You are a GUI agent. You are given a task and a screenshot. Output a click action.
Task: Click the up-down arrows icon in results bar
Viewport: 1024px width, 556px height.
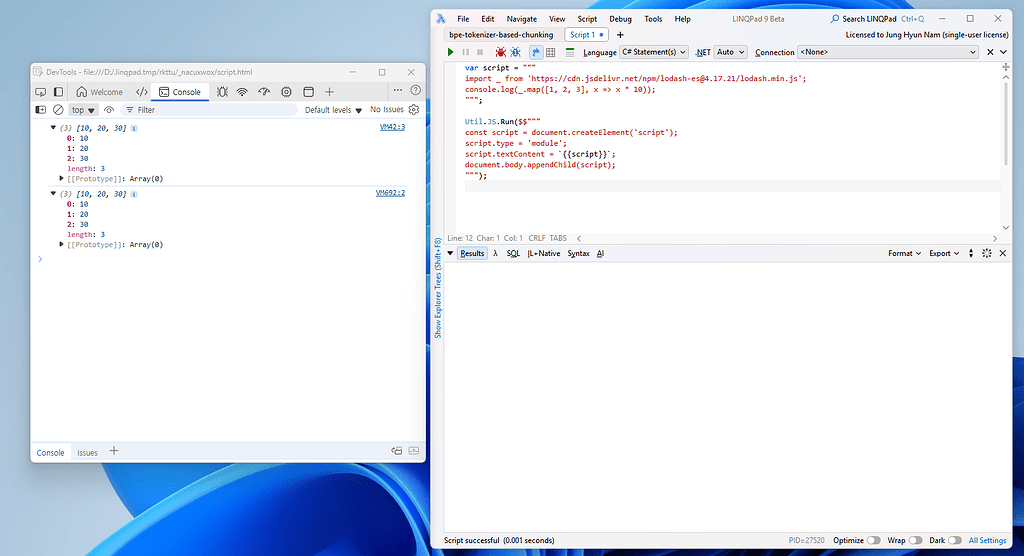pyautogui.click(x=970, y=253)
